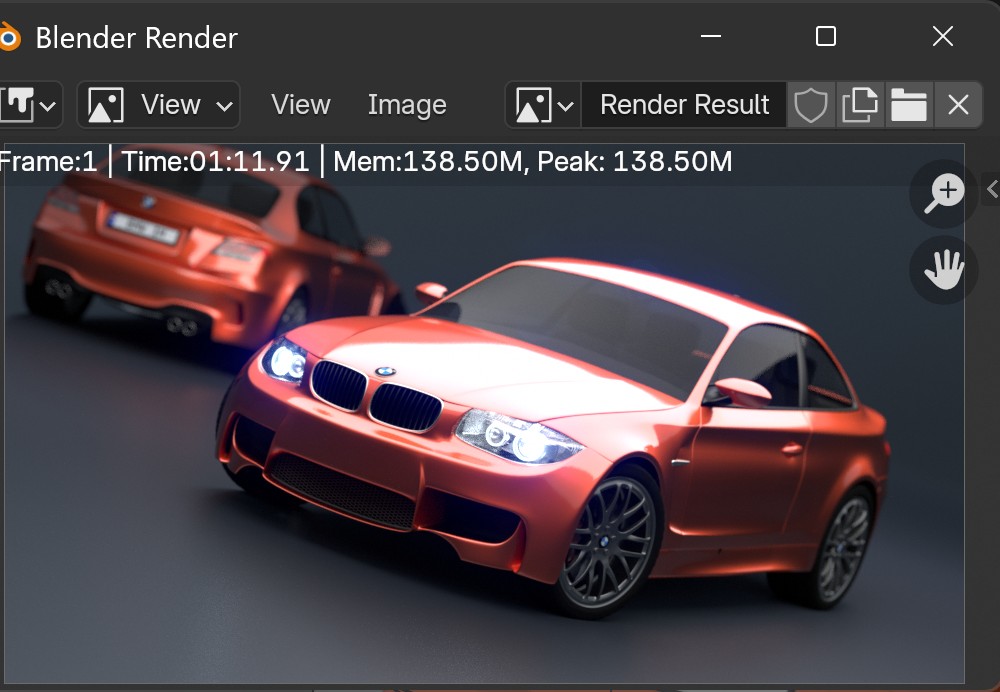The image size is (1000, 692).
Task: Click the front car's hood emblem
Action: click(385, 372)
